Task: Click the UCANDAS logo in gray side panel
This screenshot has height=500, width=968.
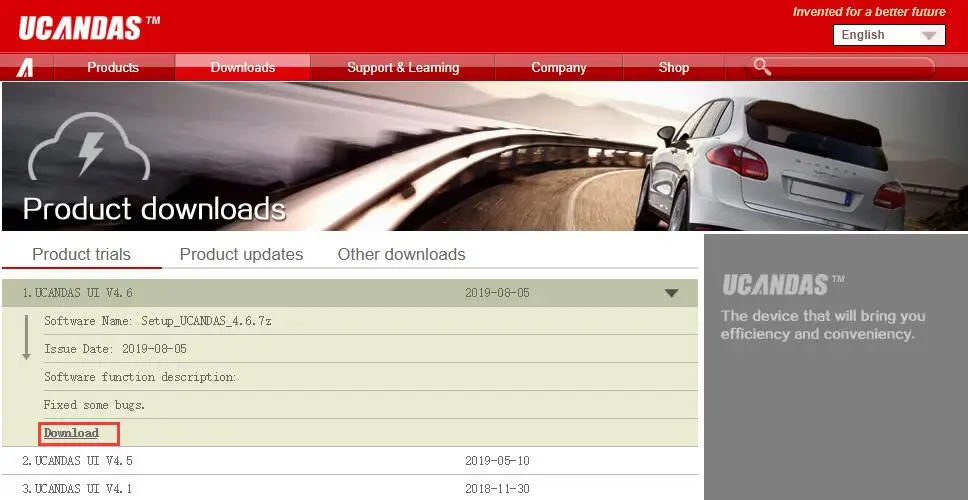Action: click(x=783, y=285)
